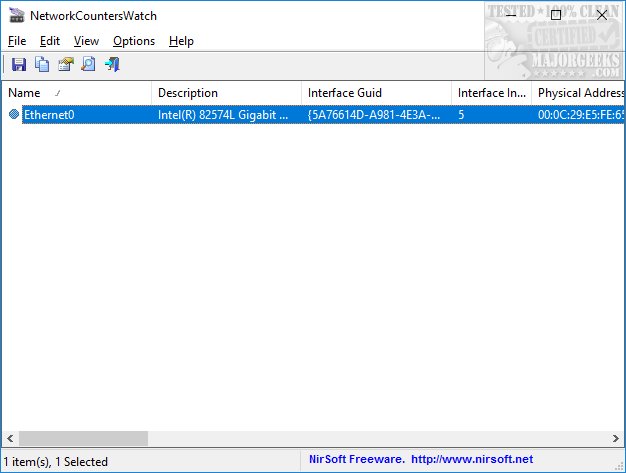Click the 00:0C:29:E5:FE MAC address cell
Screen dimensions: 626x473
tap(580, 115)
